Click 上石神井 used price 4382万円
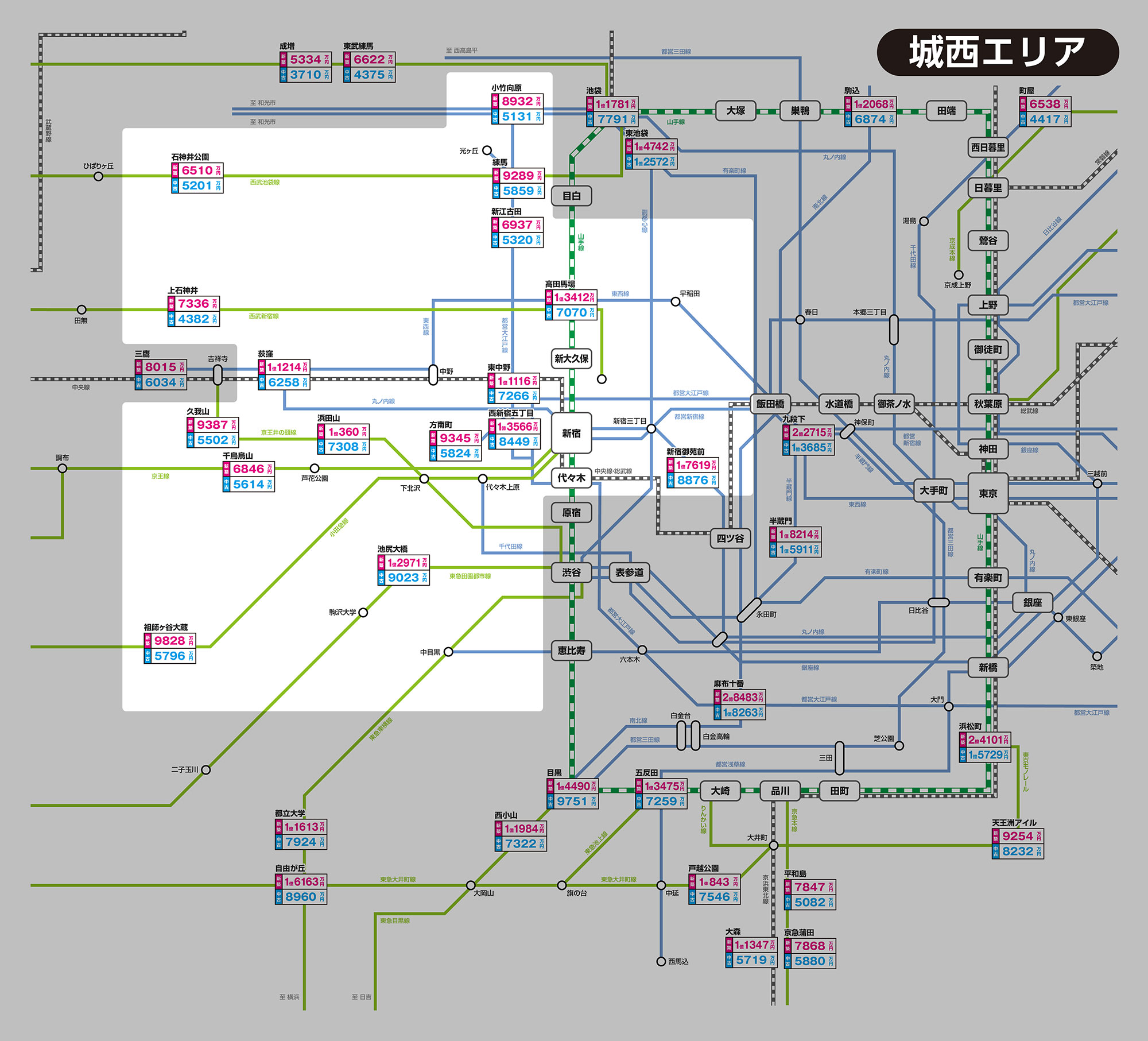This screenshot has height=1041, width=1148. pyautogui.click(x=194, y=319)
